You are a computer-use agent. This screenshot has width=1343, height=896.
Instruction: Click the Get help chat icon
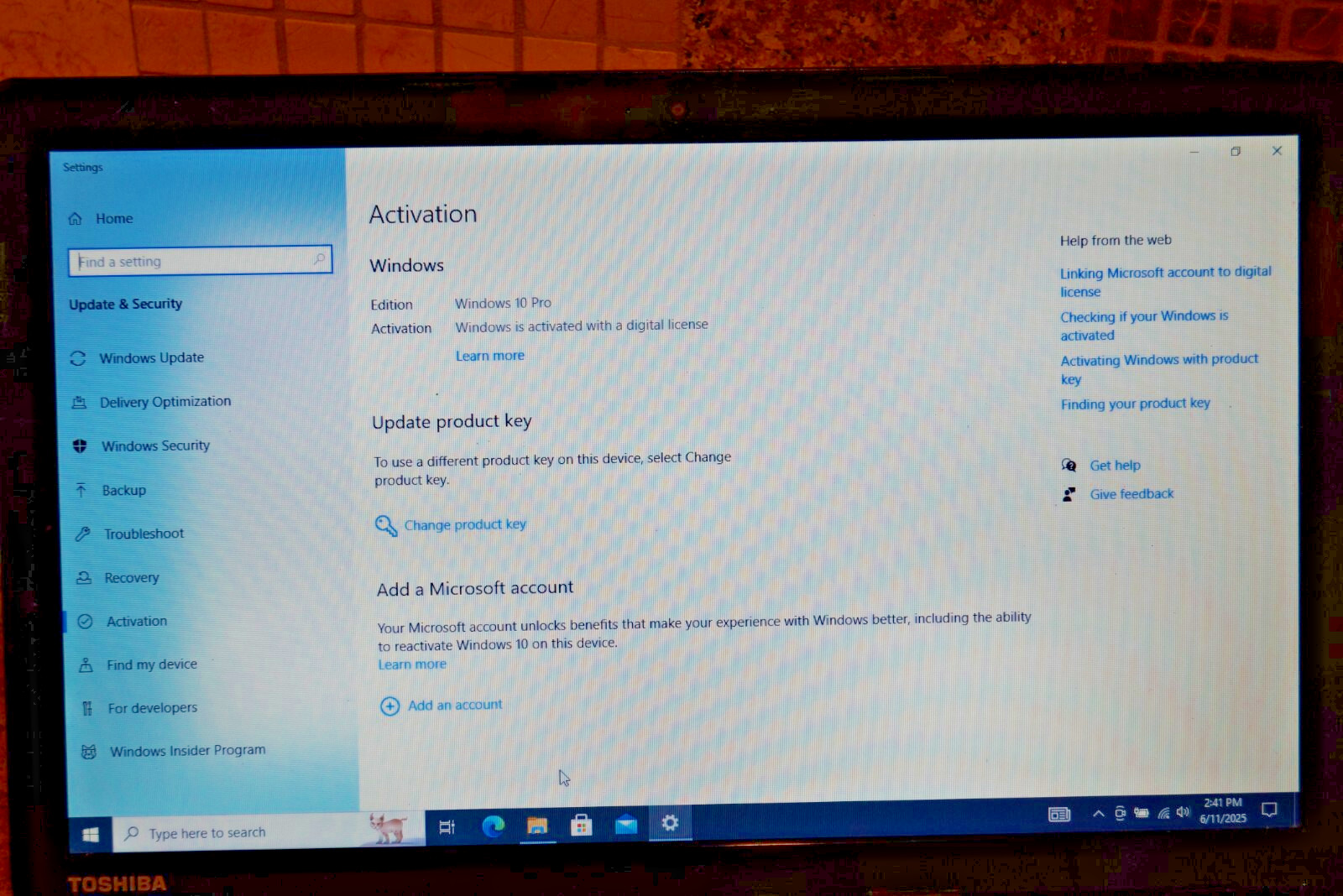click(1069, 466)
